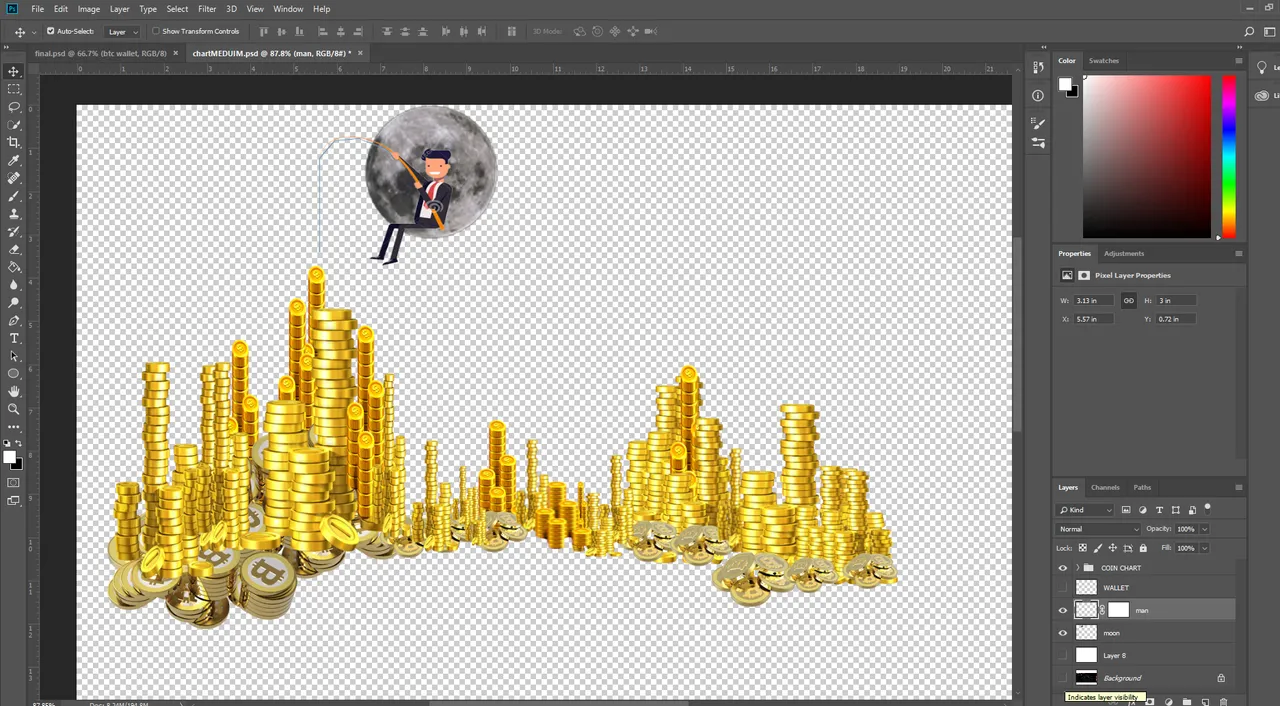Adjust the hue slider strip
This screenshot has width=1280, height=706.
[1228, 157]
